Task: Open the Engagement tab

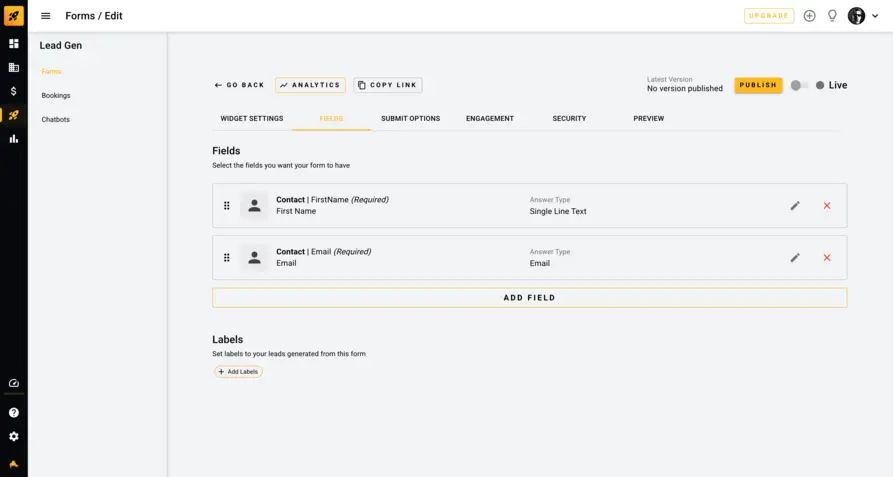Action: (490, 118)
